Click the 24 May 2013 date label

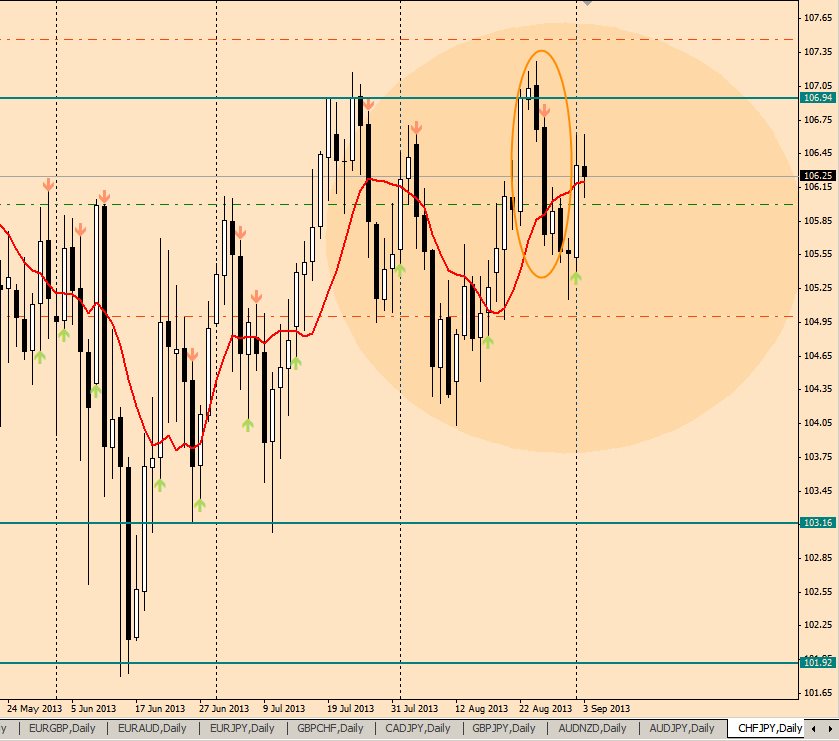coord(34,708)
